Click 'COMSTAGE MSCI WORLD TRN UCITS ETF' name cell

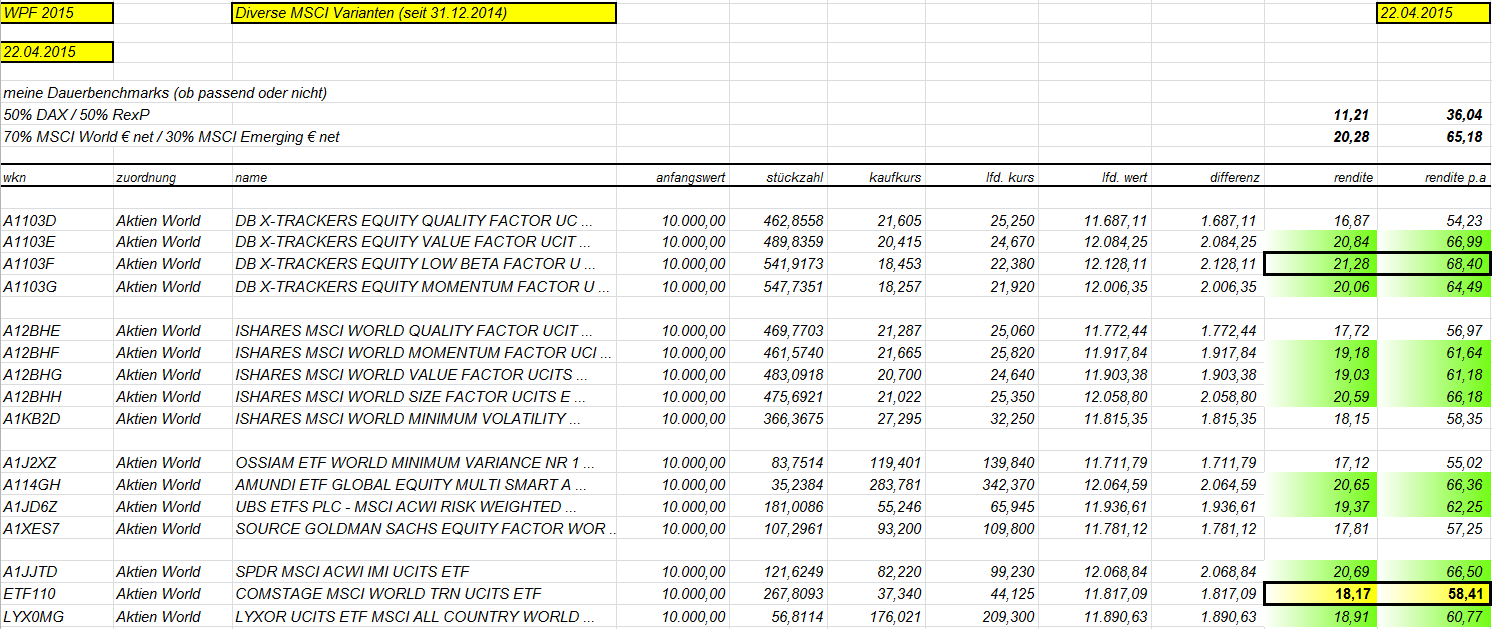tap(388, 594)
